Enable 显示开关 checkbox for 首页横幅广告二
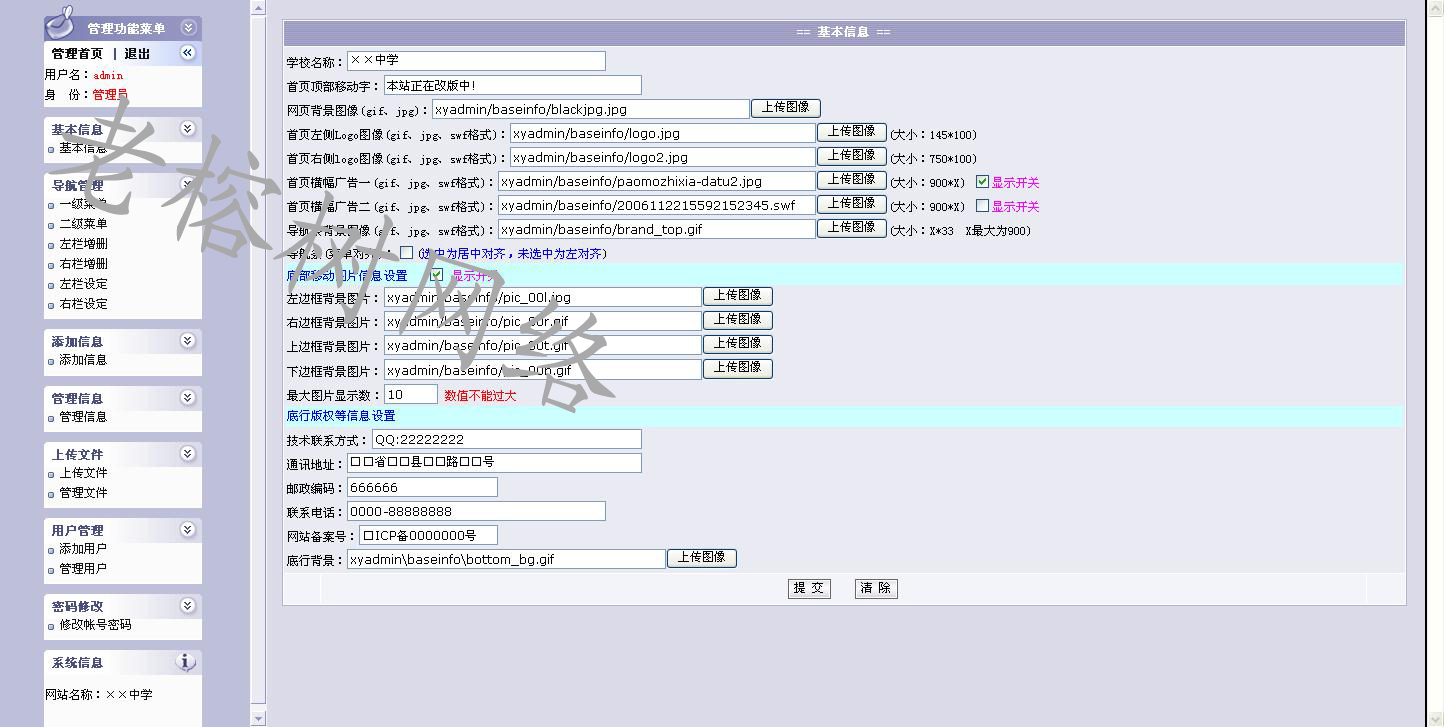 982,206
